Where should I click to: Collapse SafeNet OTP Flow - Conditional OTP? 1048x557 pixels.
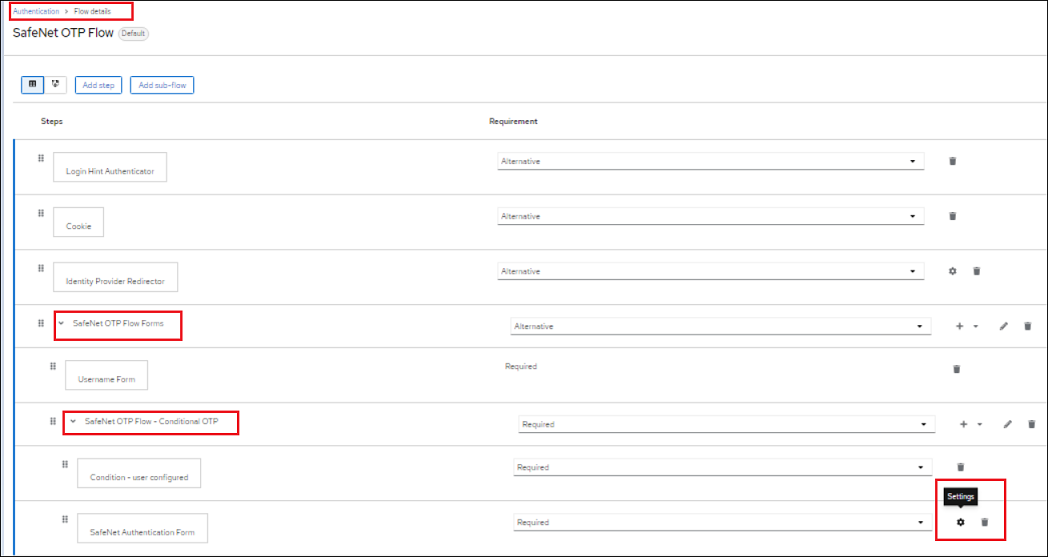coord(73,422)
